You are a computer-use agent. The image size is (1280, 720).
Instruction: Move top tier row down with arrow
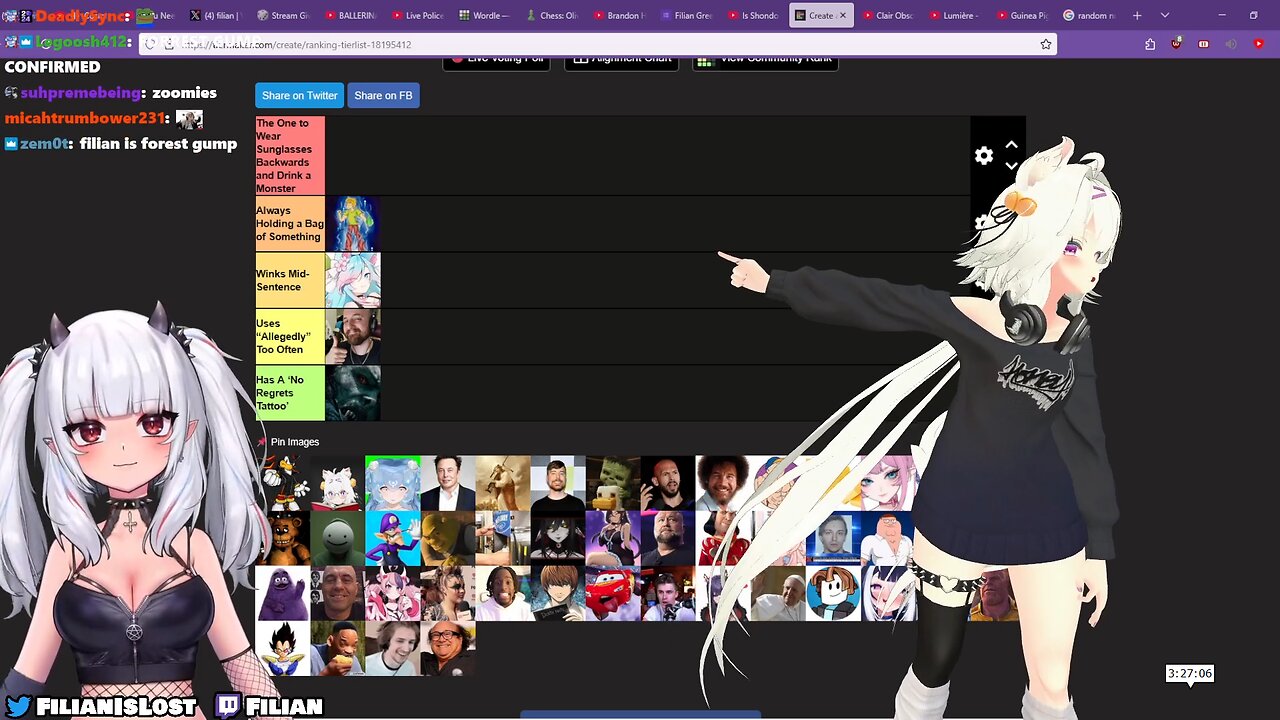tap(1011, 166)
